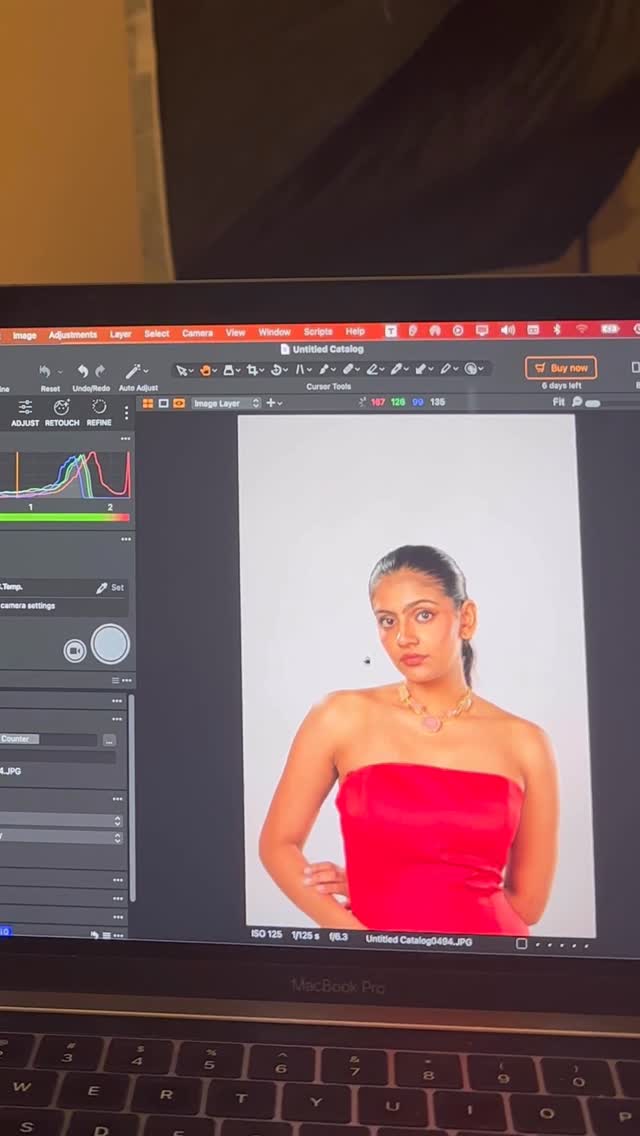
Task: Open the upper stepper dropdown in left panel
Action: (x=117, y=821)
